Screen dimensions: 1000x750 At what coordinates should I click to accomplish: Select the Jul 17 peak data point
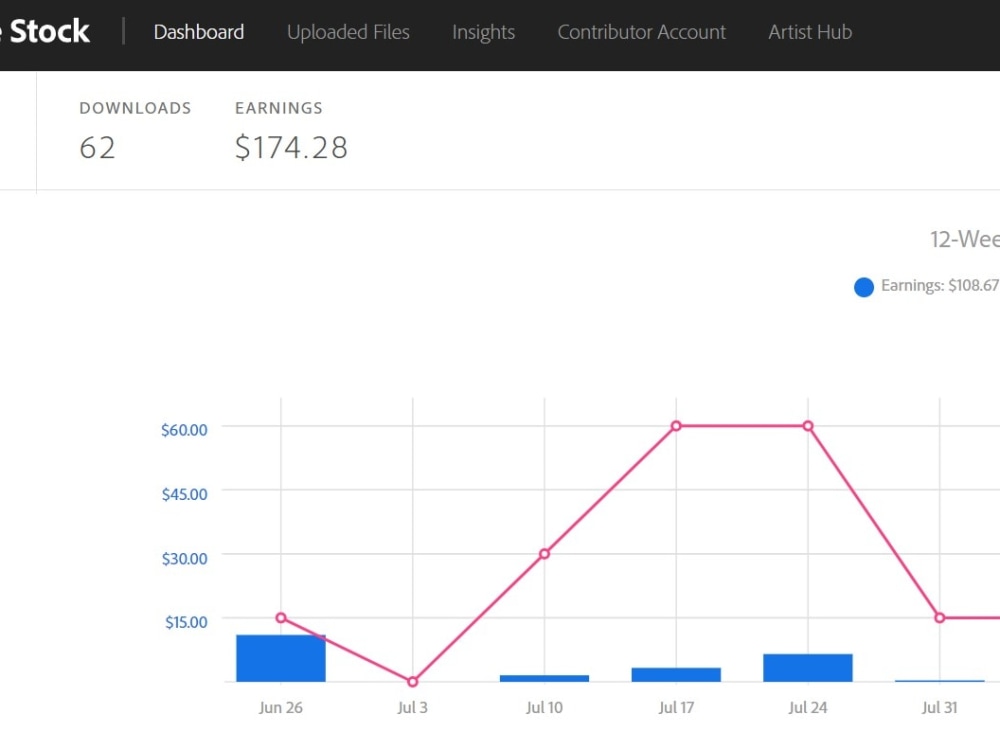point(676,425)
